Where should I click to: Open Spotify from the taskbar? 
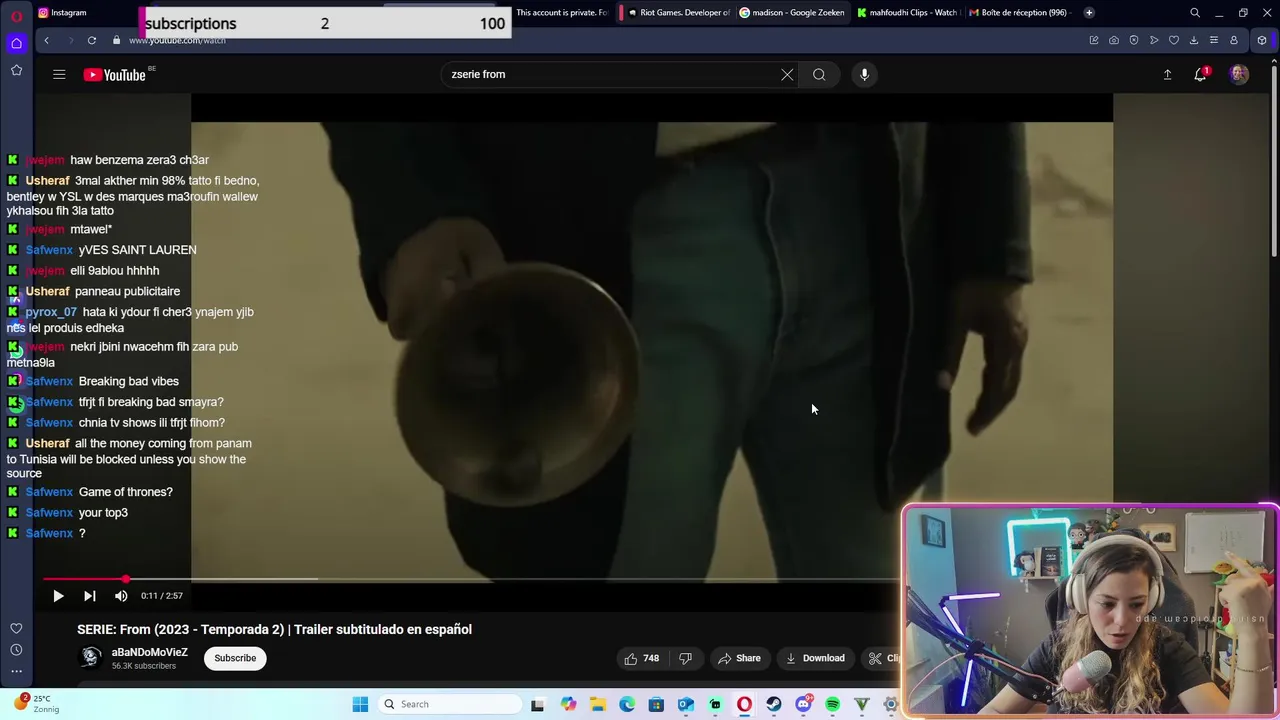pyautogui.click(x=832, y=704)
